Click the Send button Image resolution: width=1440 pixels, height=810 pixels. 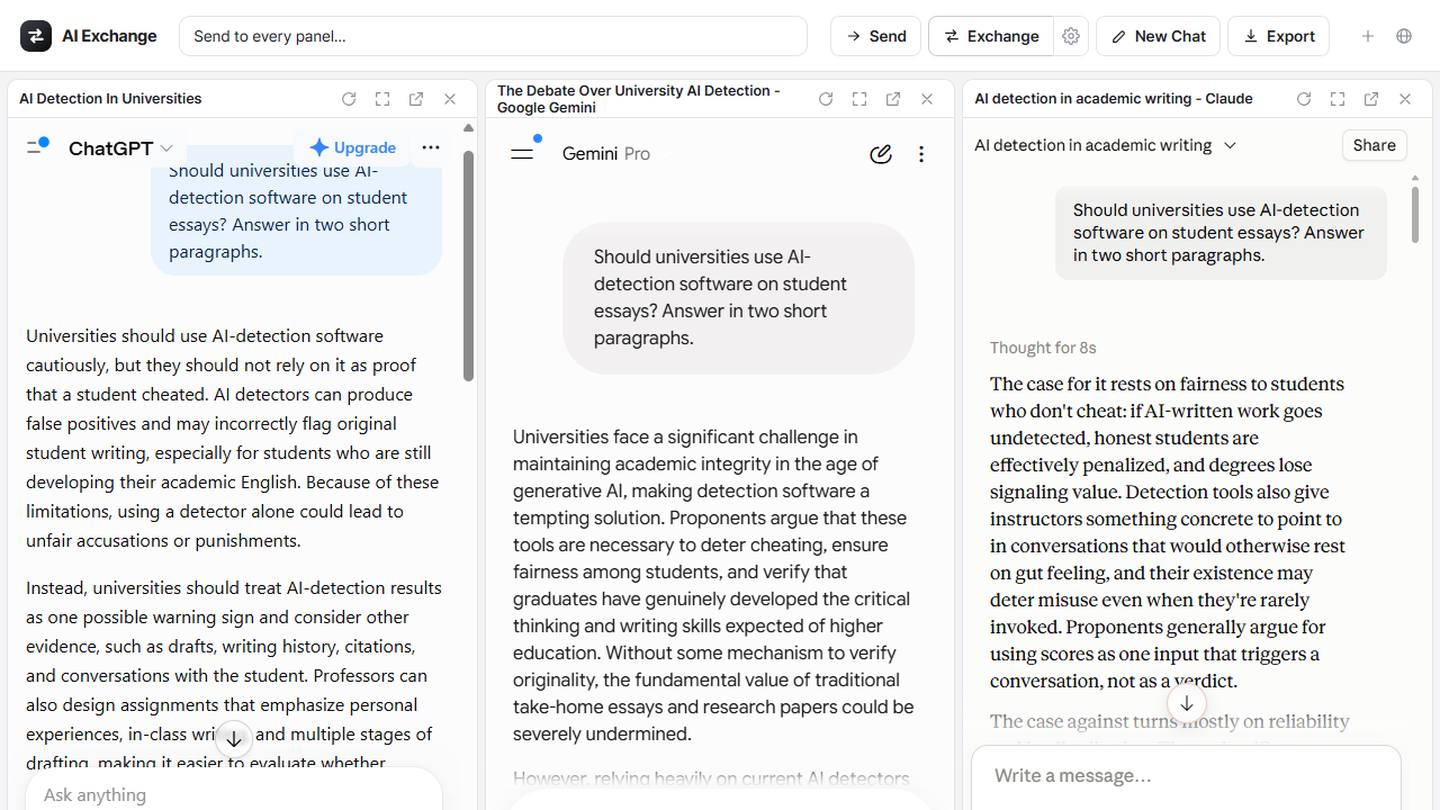[x=876, y=36]
